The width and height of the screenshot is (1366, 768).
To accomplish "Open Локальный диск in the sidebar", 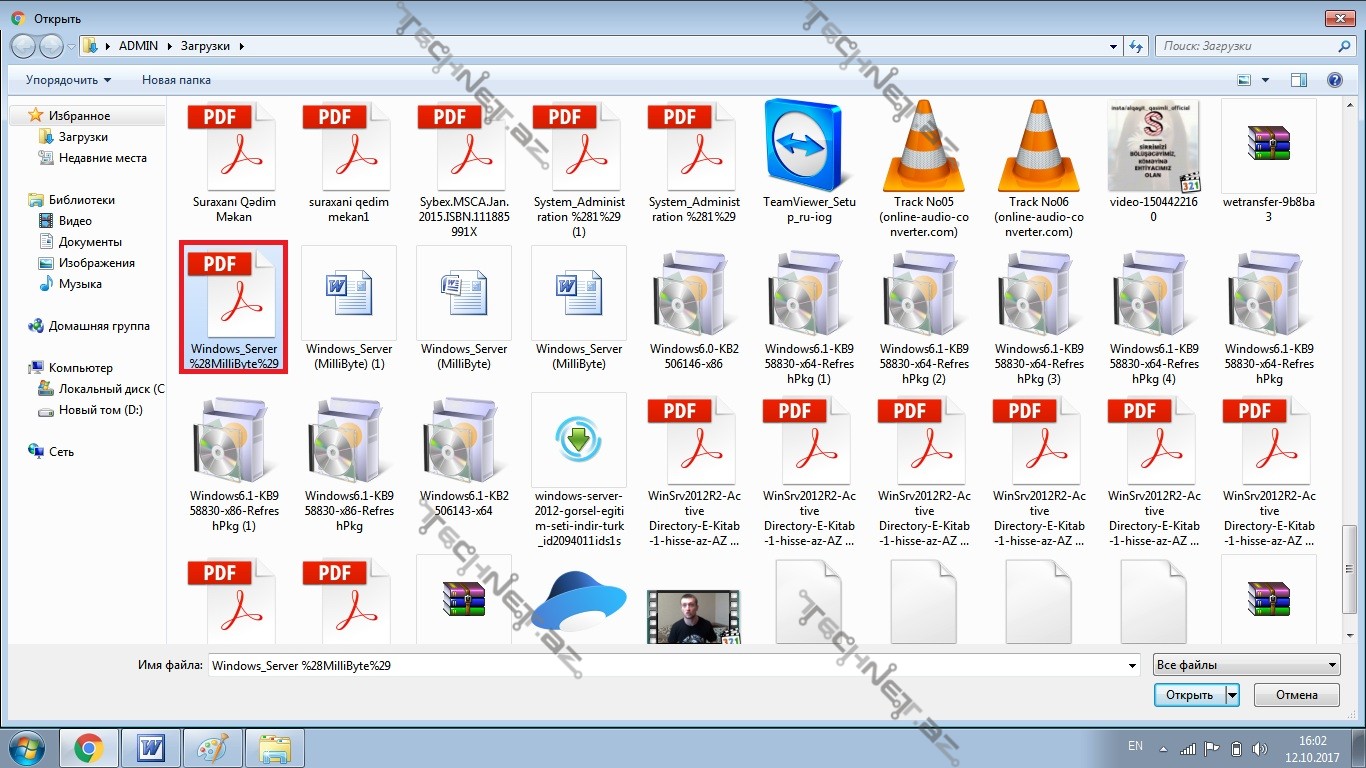I will coord(104,389).
